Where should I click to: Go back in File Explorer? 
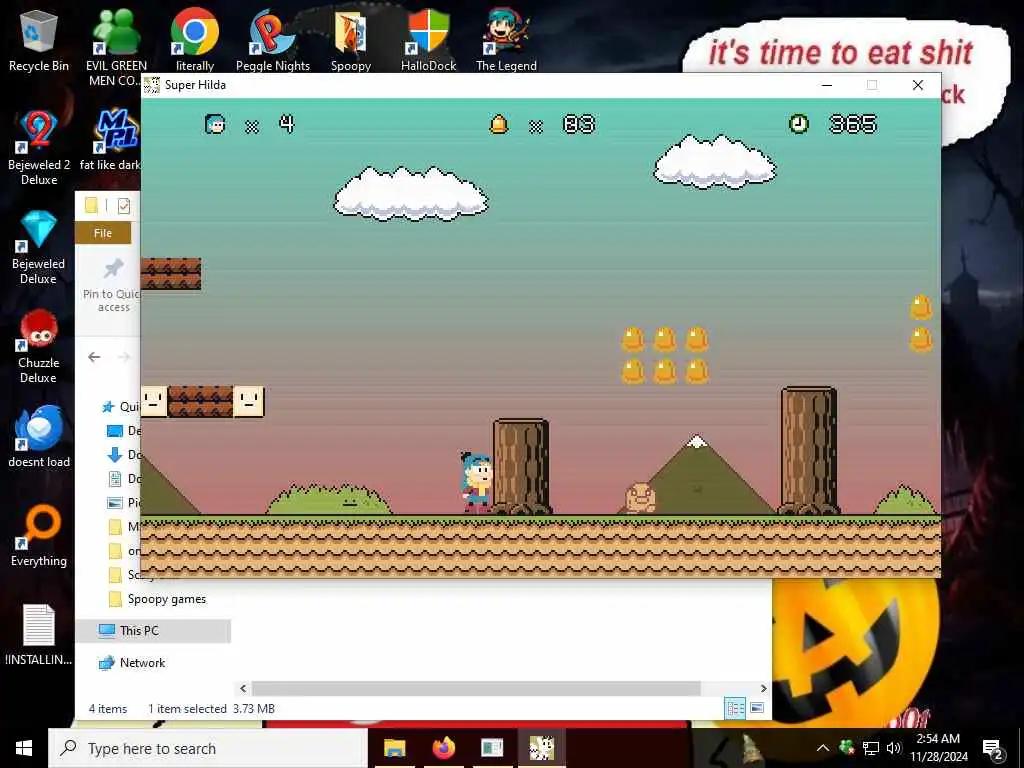click(x=94, y=357)
